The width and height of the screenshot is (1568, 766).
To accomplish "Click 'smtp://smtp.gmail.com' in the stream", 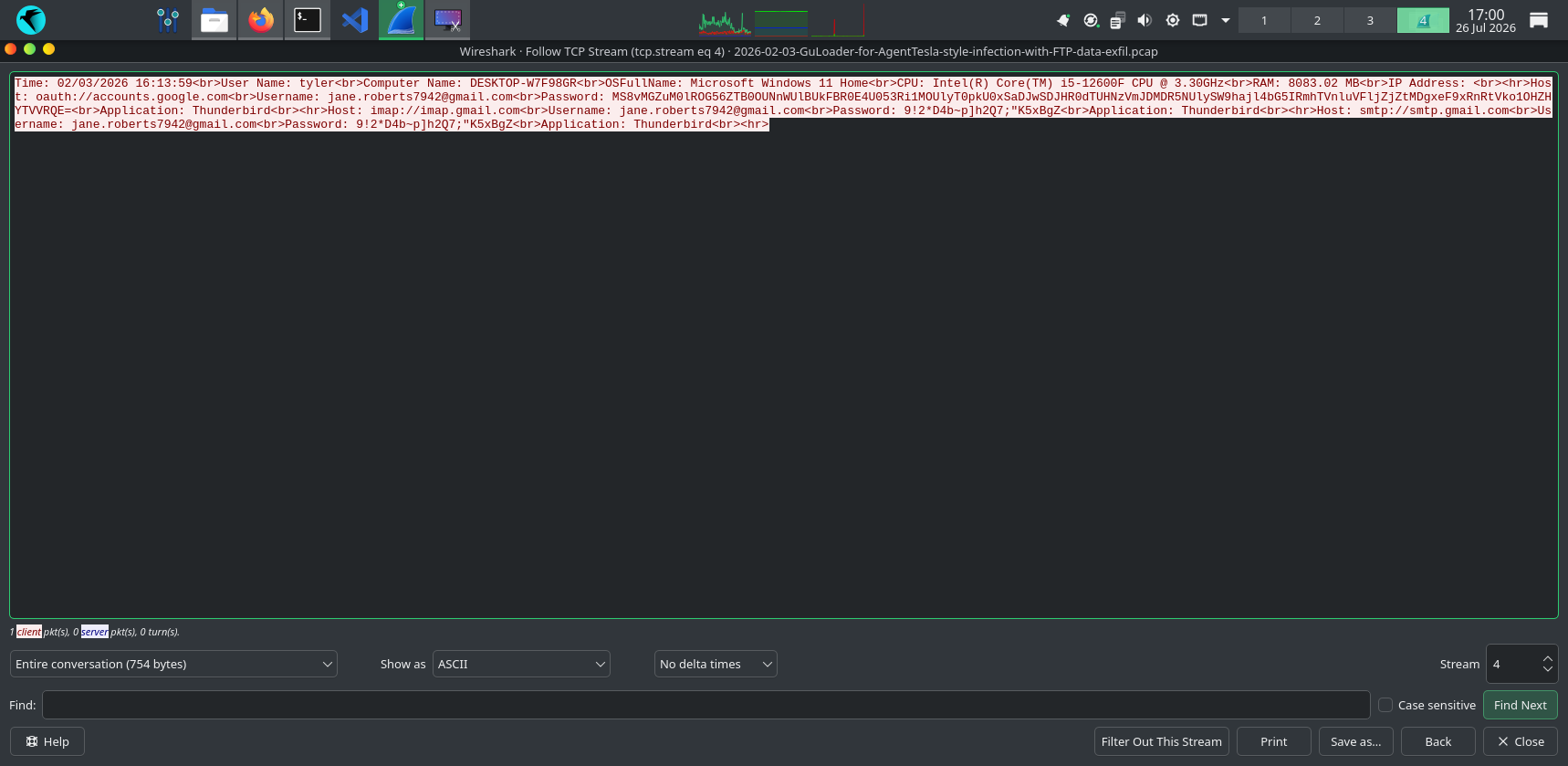I will 1434,110.
